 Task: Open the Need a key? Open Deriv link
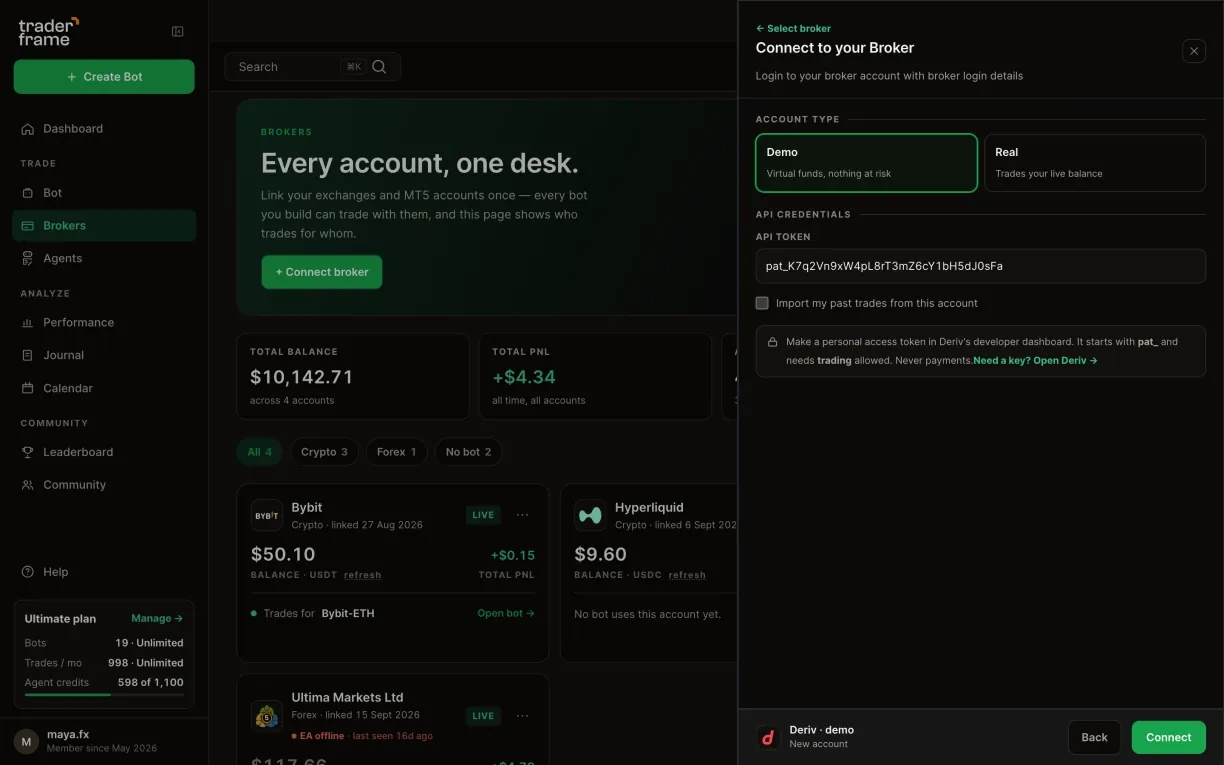tap(1035, 361)
